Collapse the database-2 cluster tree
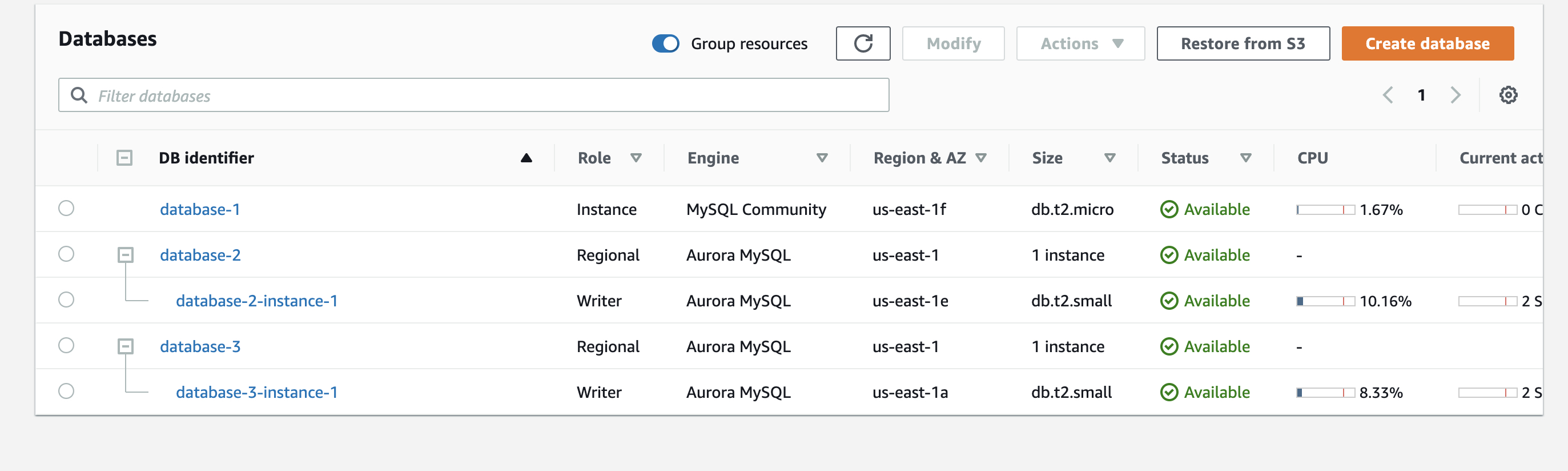This screenshot has height=471, width=1568. [126, 255]
